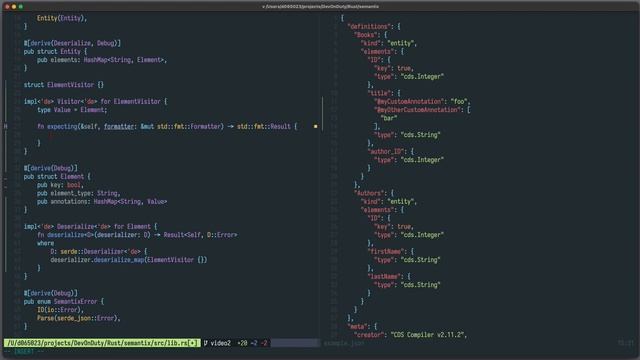640x360 pixels.
Task: Click the 'fn expecting' function signature
Action: [167, 127]
